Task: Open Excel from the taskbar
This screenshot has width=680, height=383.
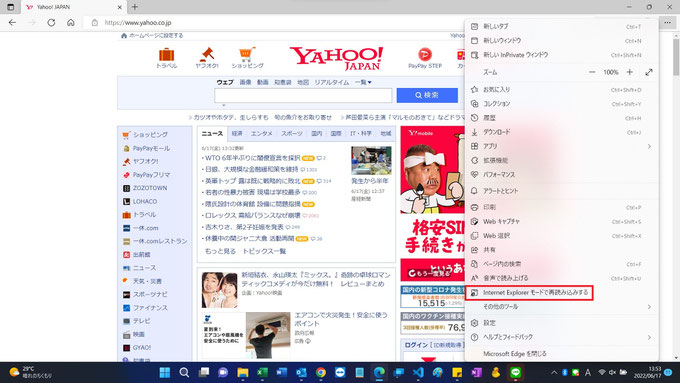Action: [x=262, y=372]
